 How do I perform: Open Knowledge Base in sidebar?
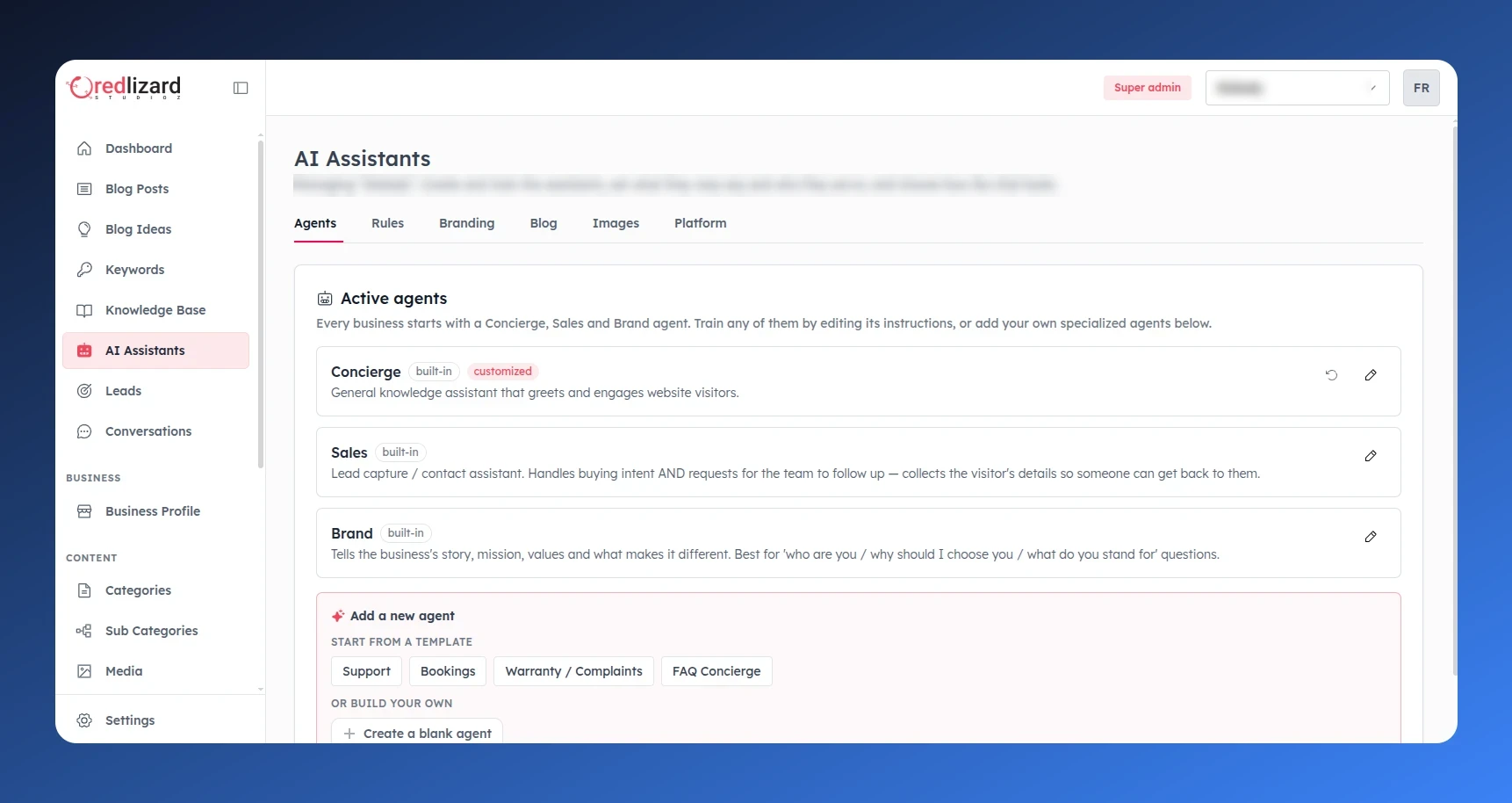point(156,310)
